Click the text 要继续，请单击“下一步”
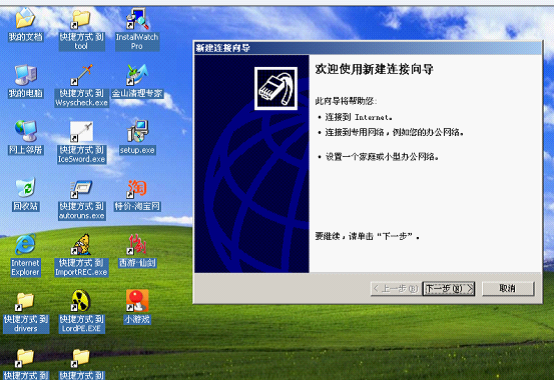This screenshot has width=554, height=380. [x=367, y=236]
